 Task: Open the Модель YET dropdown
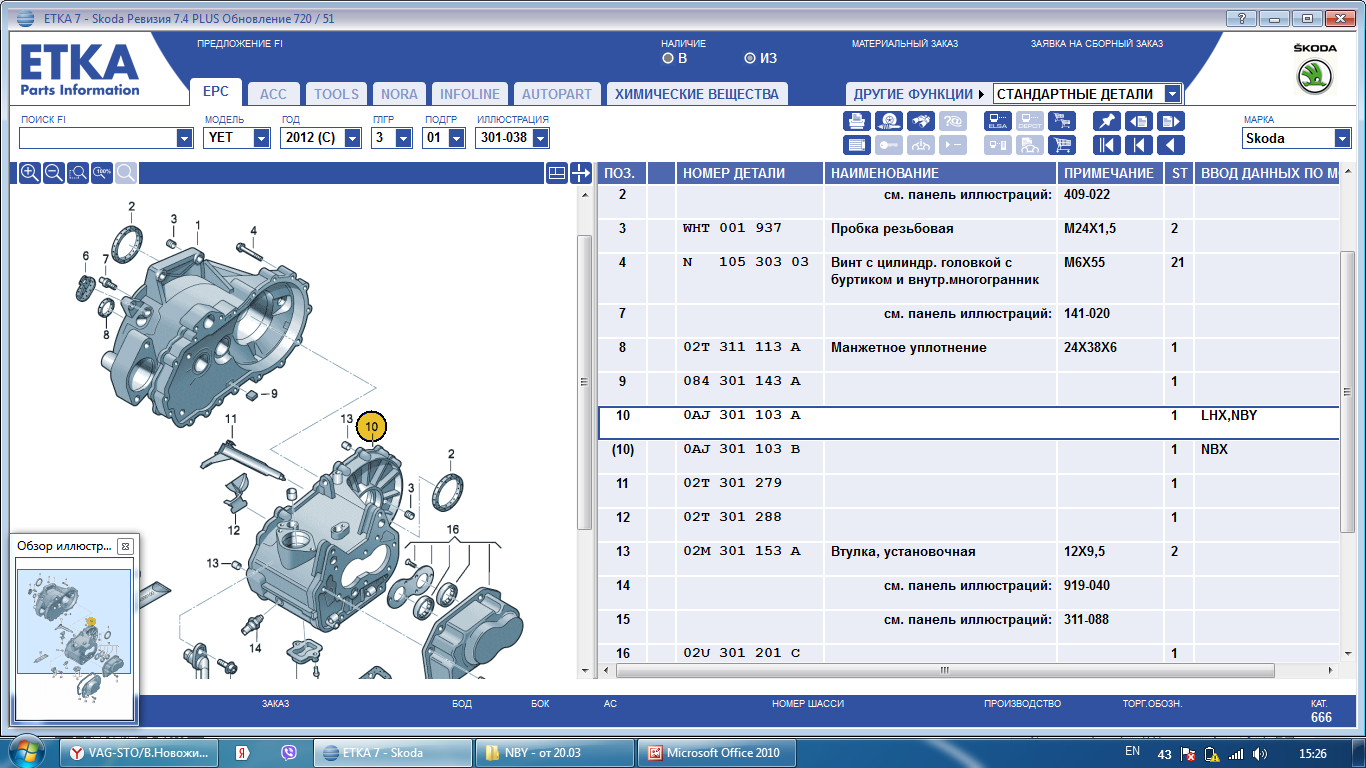(x=262, y=138)
